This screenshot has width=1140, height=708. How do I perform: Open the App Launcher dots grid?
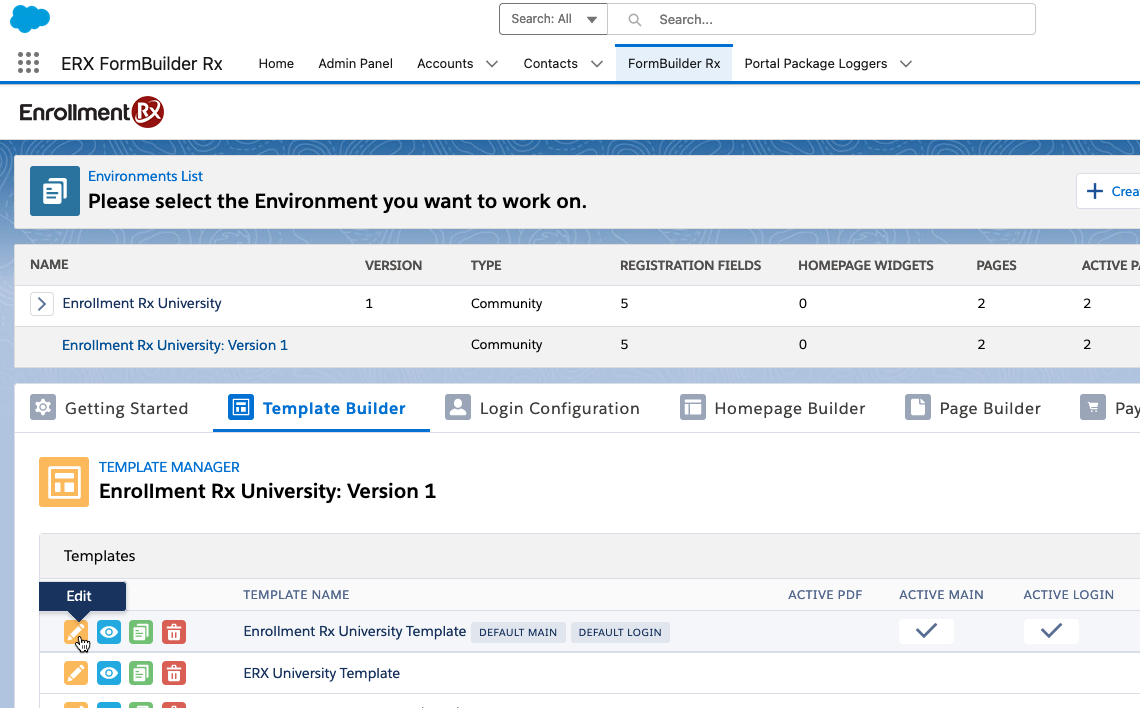pos(28,63)
